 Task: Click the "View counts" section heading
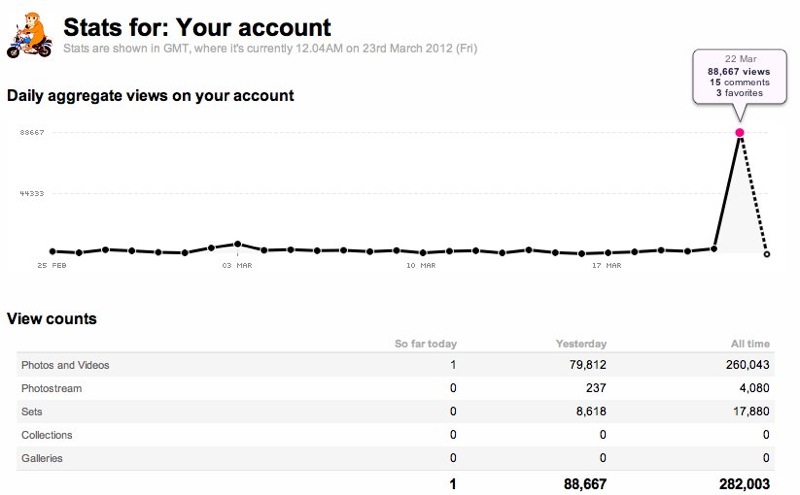coord(52,319)
